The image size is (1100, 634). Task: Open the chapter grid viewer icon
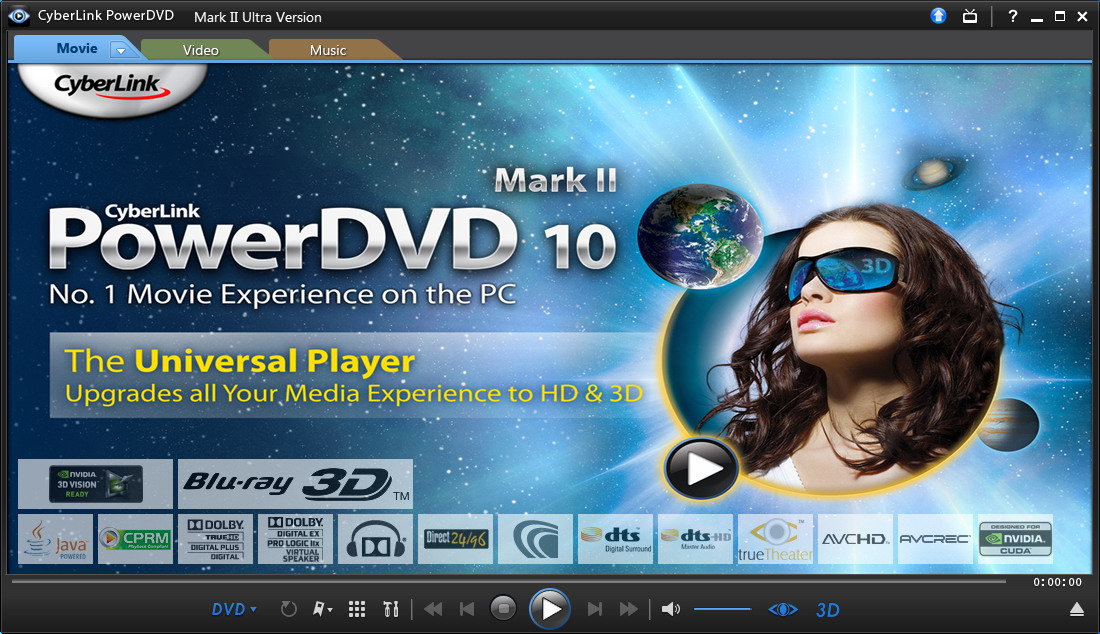pyautogui.click(x=357, y=609)
